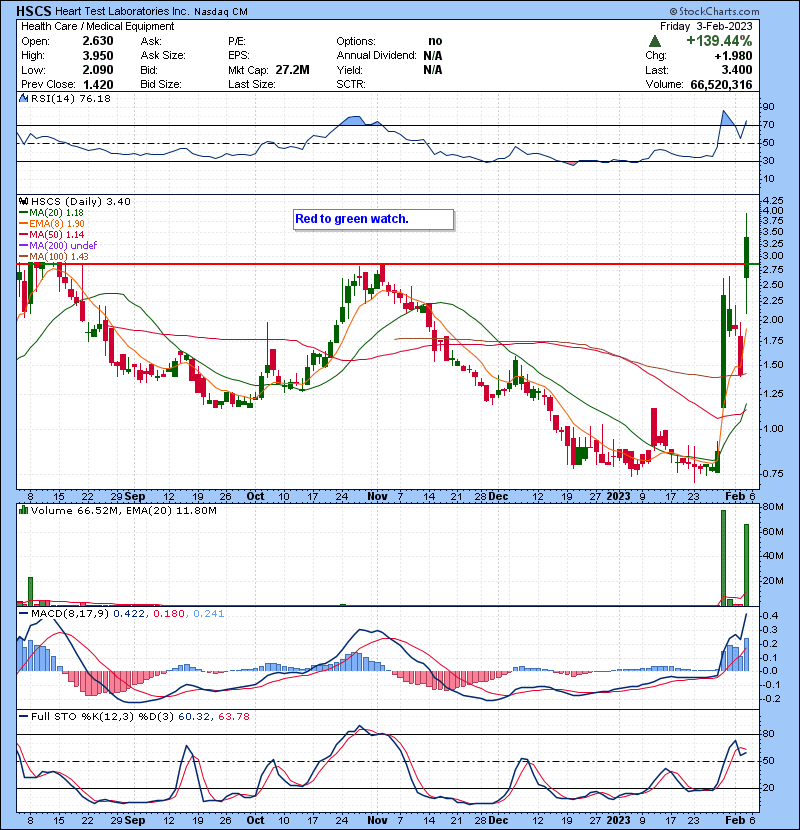
Task: Select the HSCS ticker symbol in header
Action: tap(34, 11)
